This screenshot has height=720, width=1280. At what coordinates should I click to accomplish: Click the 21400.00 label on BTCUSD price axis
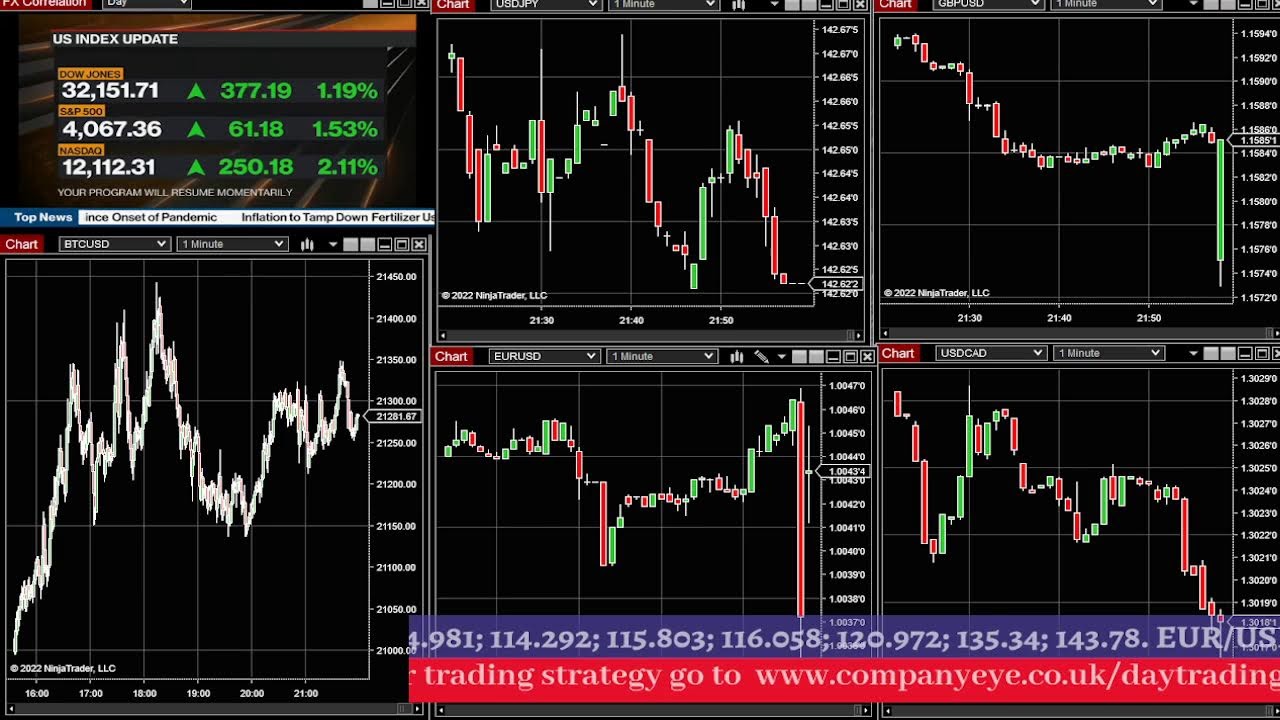396,319
